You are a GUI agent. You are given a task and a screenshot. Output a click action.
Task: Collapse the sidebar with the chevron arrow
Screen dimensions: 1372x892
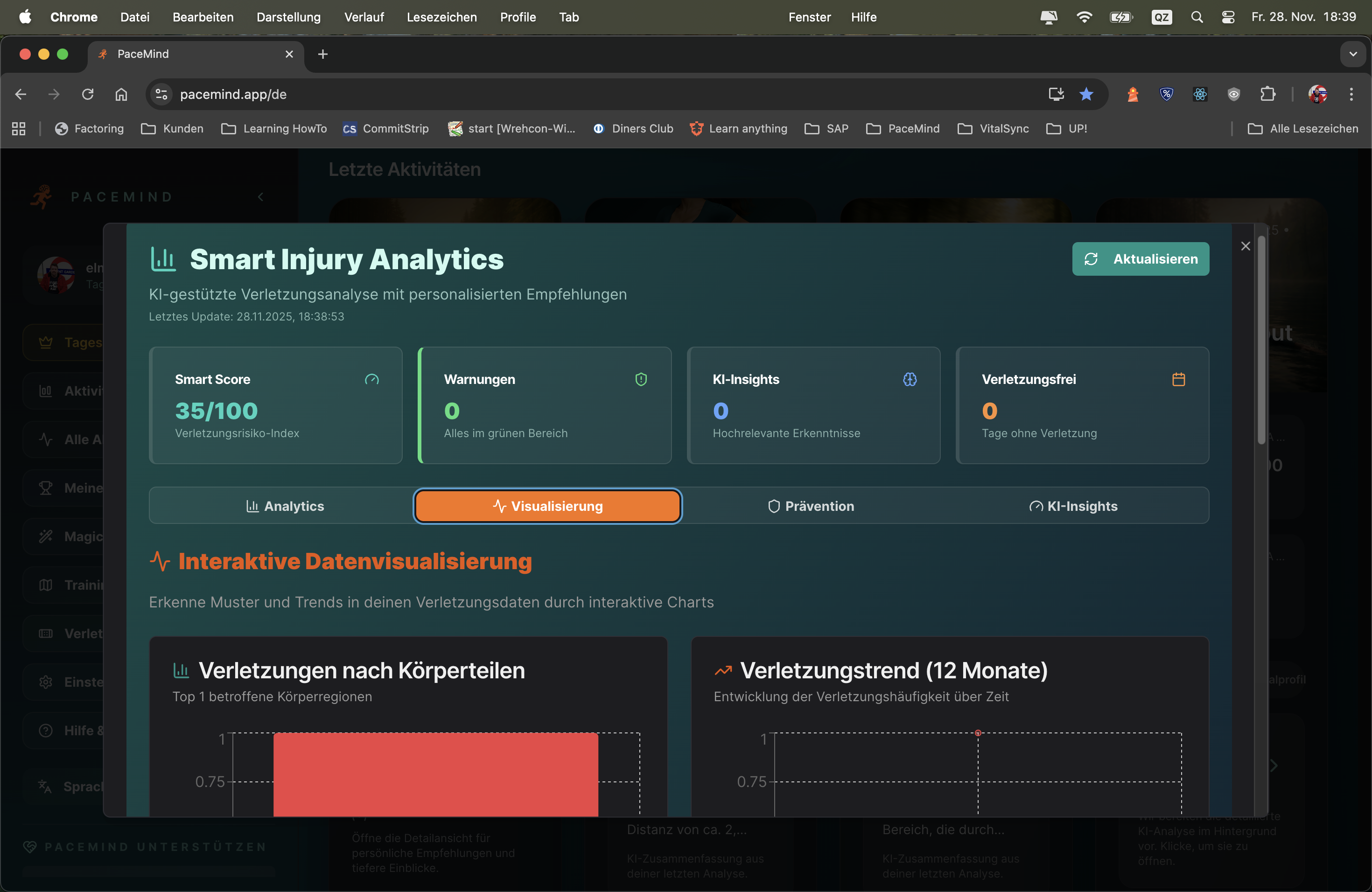coord(260,196)
